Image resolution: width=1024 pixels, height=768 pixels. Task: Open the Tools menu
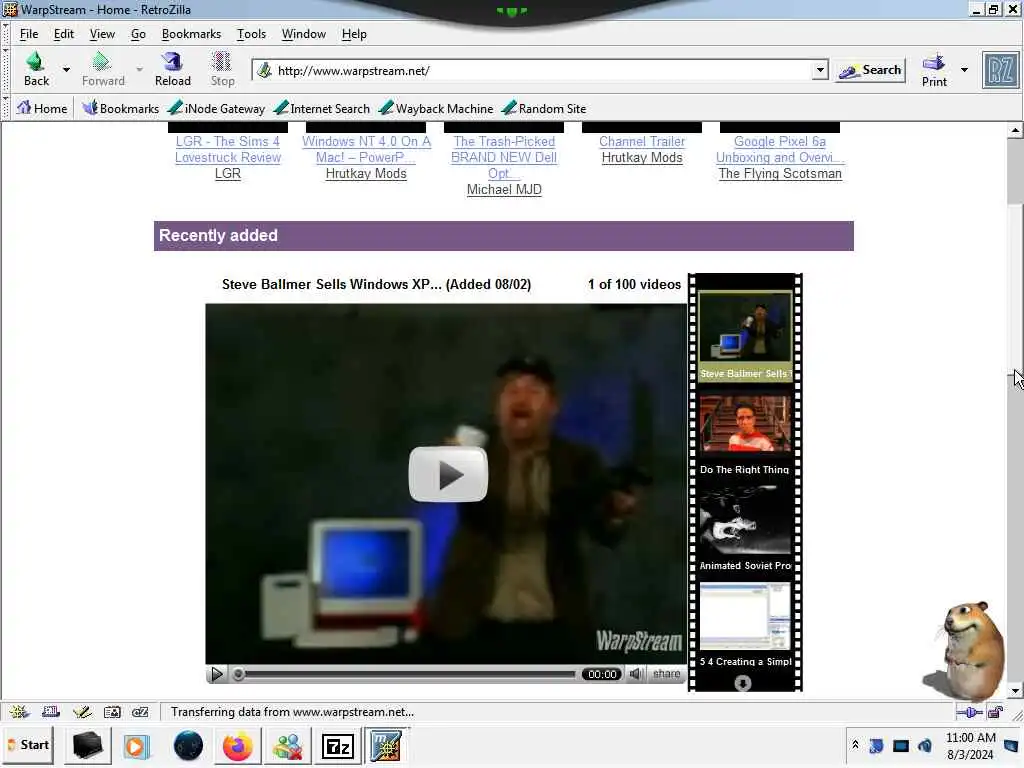coord(251,34)
